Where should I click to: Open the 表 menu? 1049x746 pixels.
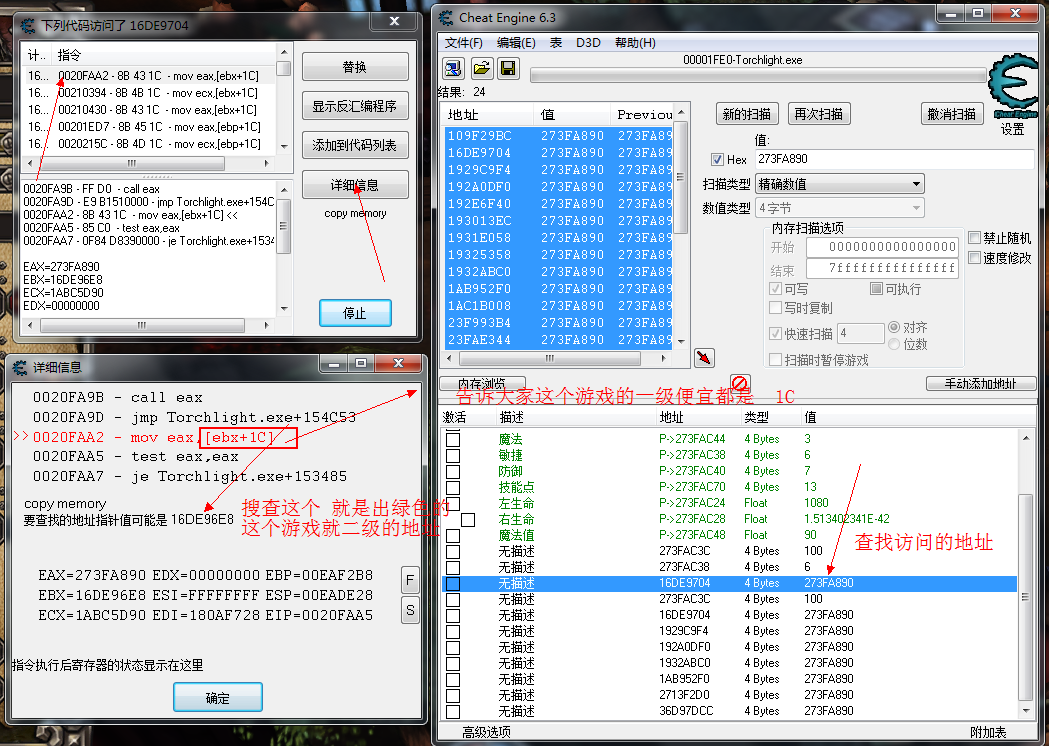(555, 43)
